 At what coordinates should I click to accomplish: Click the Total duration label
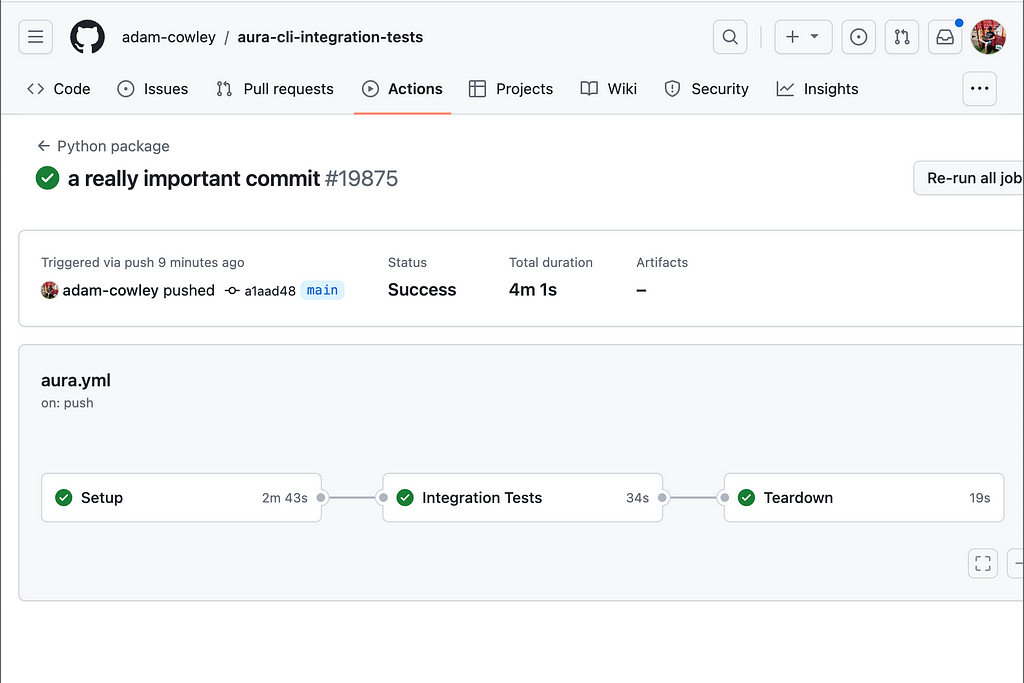(x=551, y=262)
